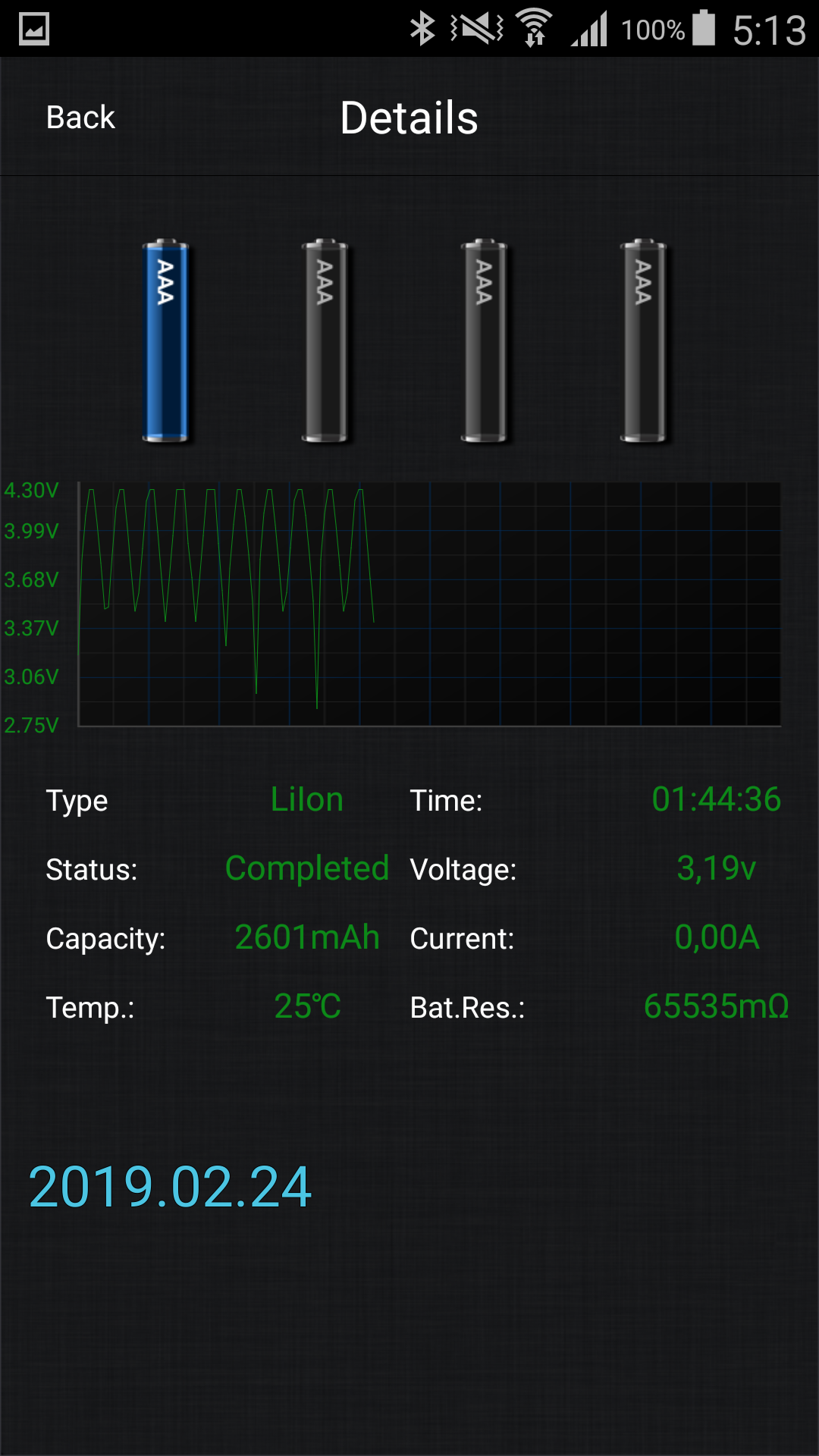Click the voltage history graph

coord(429,604)
